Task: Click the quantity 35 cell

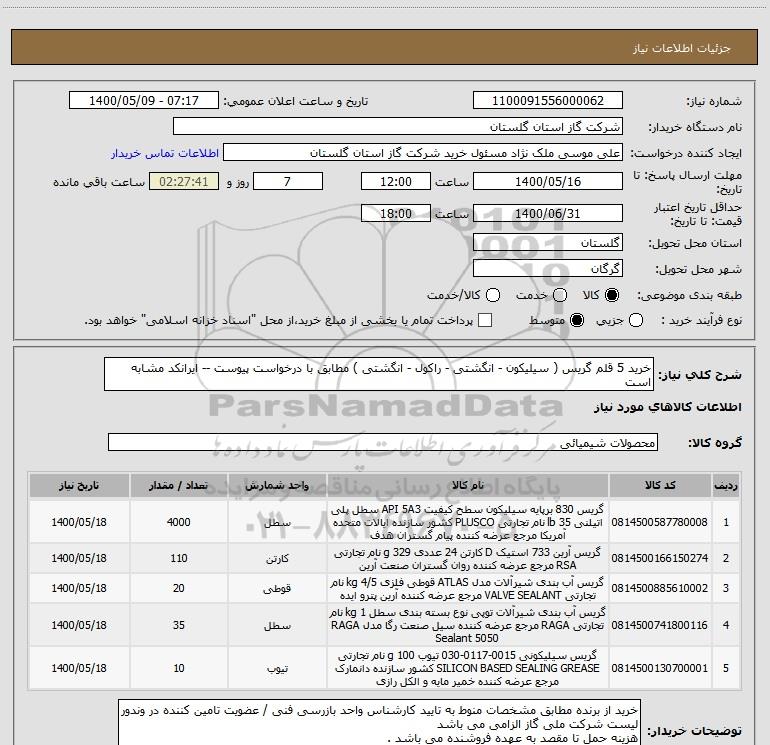Action: coord(179,625)
